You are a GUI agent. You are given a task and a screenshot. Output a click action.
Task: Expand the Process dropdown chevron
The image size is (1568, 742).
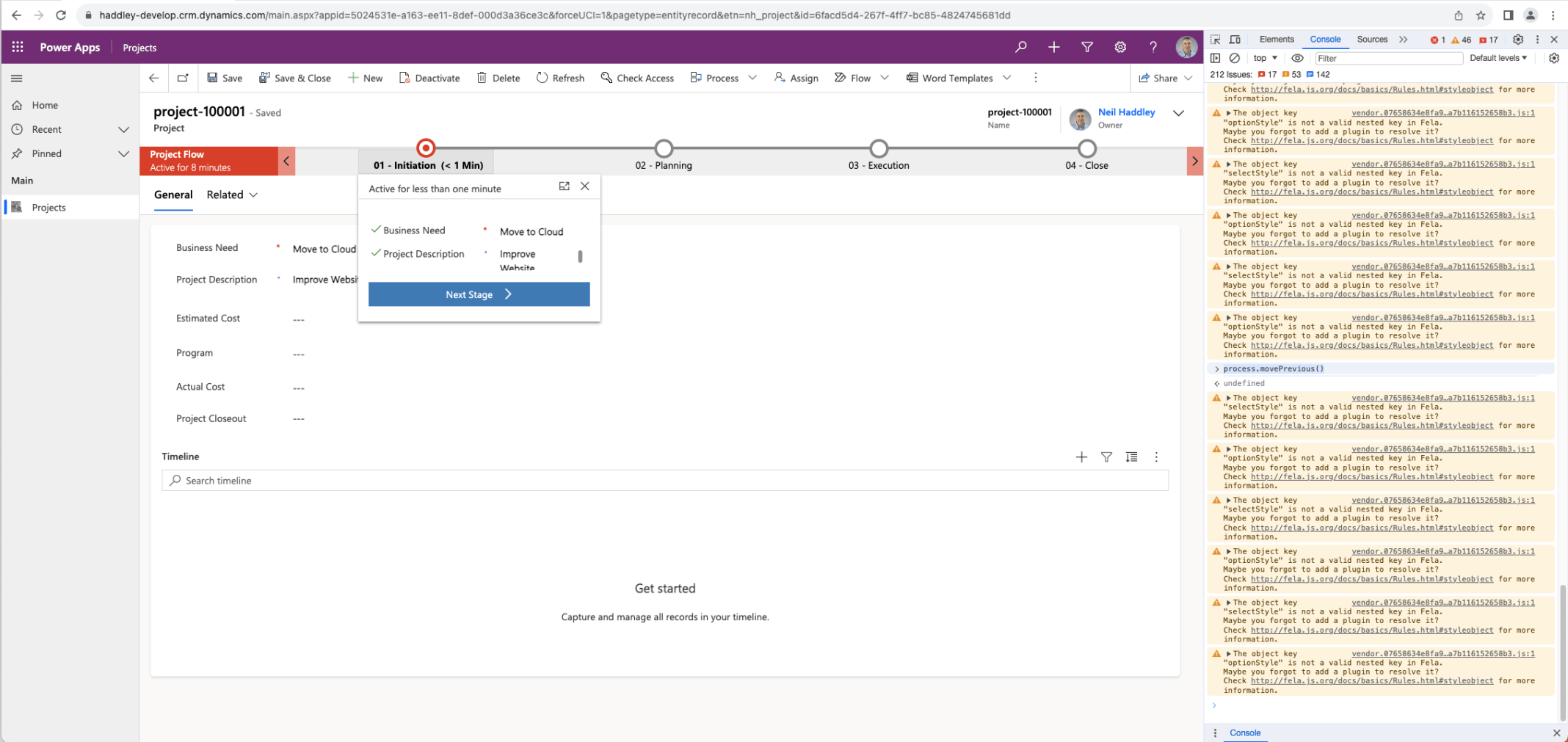point(752,78)
